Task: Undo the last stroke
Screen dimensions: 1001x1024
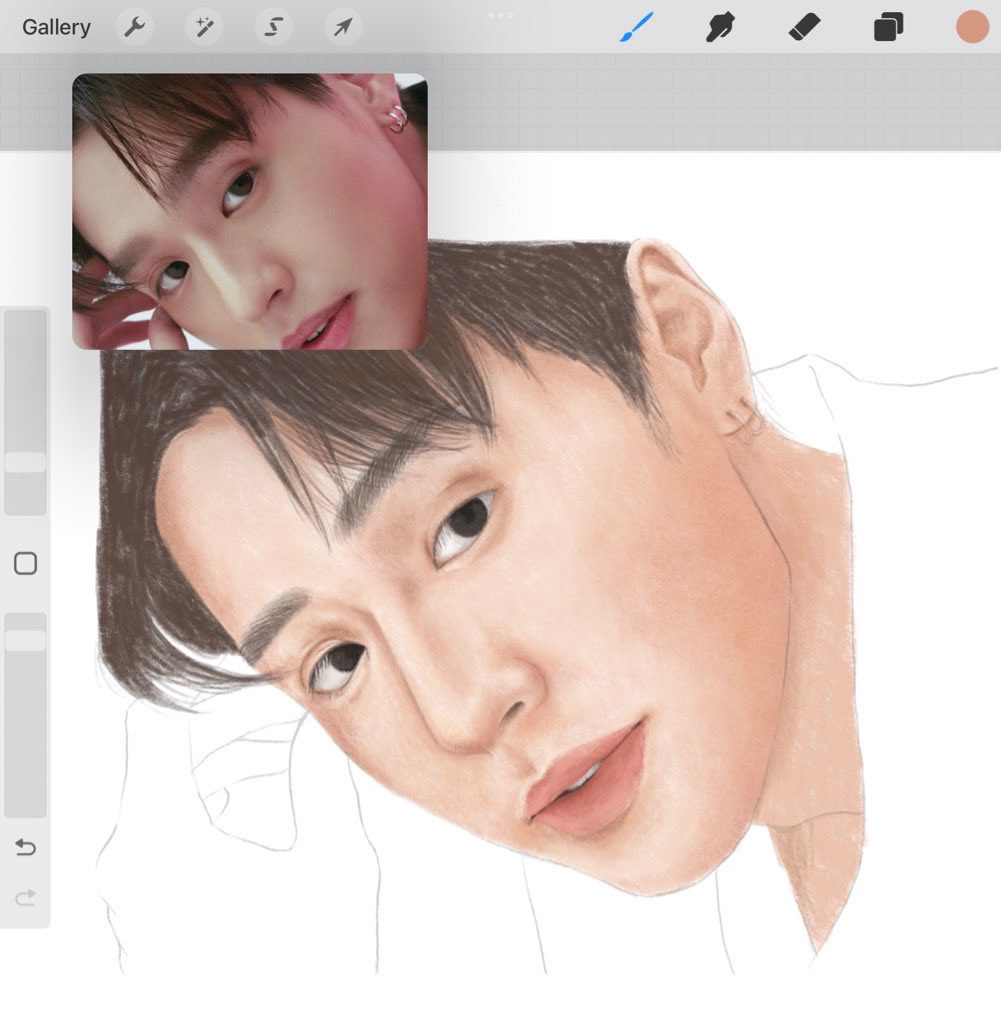Action: point(25,847)
